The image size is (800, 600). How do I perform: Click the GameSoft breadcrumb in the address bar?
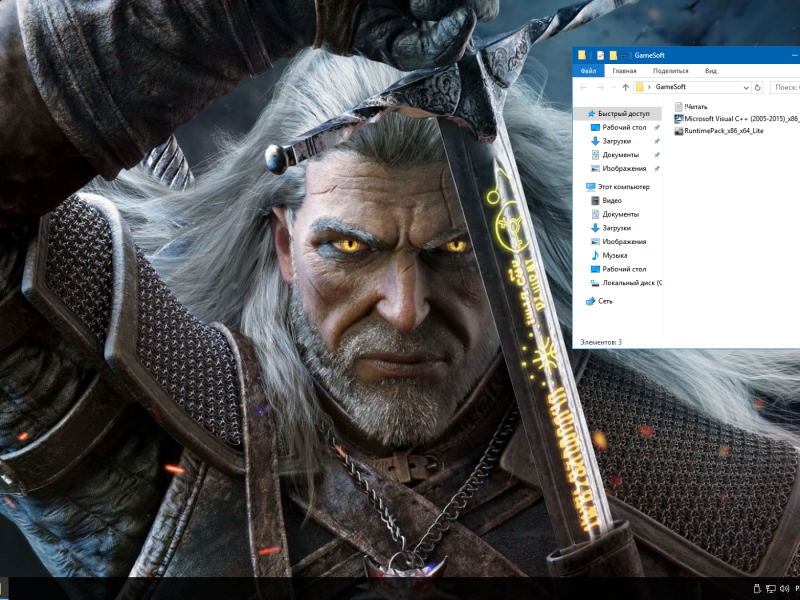coord(670,87)
